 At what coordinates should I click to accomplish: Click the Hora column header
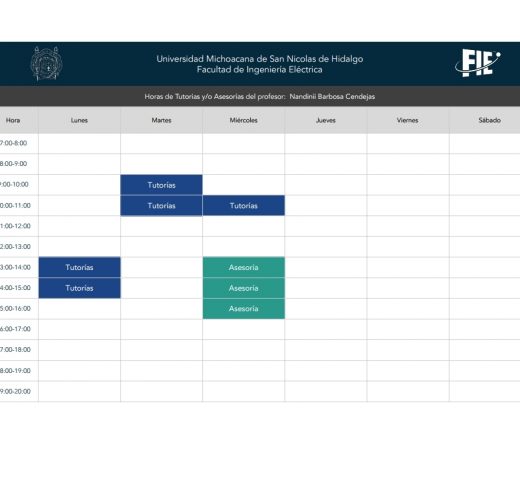13,120
